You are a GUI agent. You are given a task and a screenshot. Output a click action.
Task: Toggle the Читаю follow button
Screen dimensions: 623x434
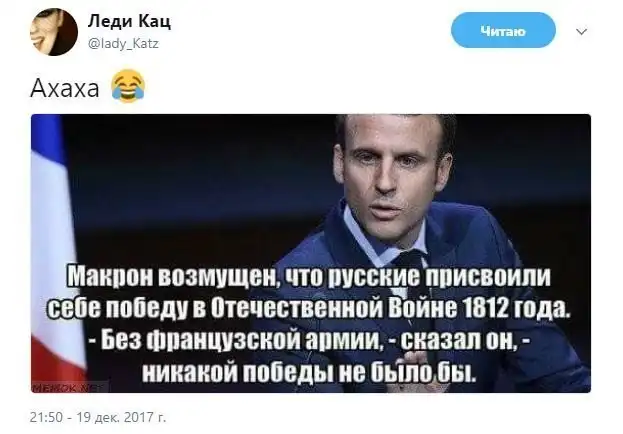(x=503, y=30)
